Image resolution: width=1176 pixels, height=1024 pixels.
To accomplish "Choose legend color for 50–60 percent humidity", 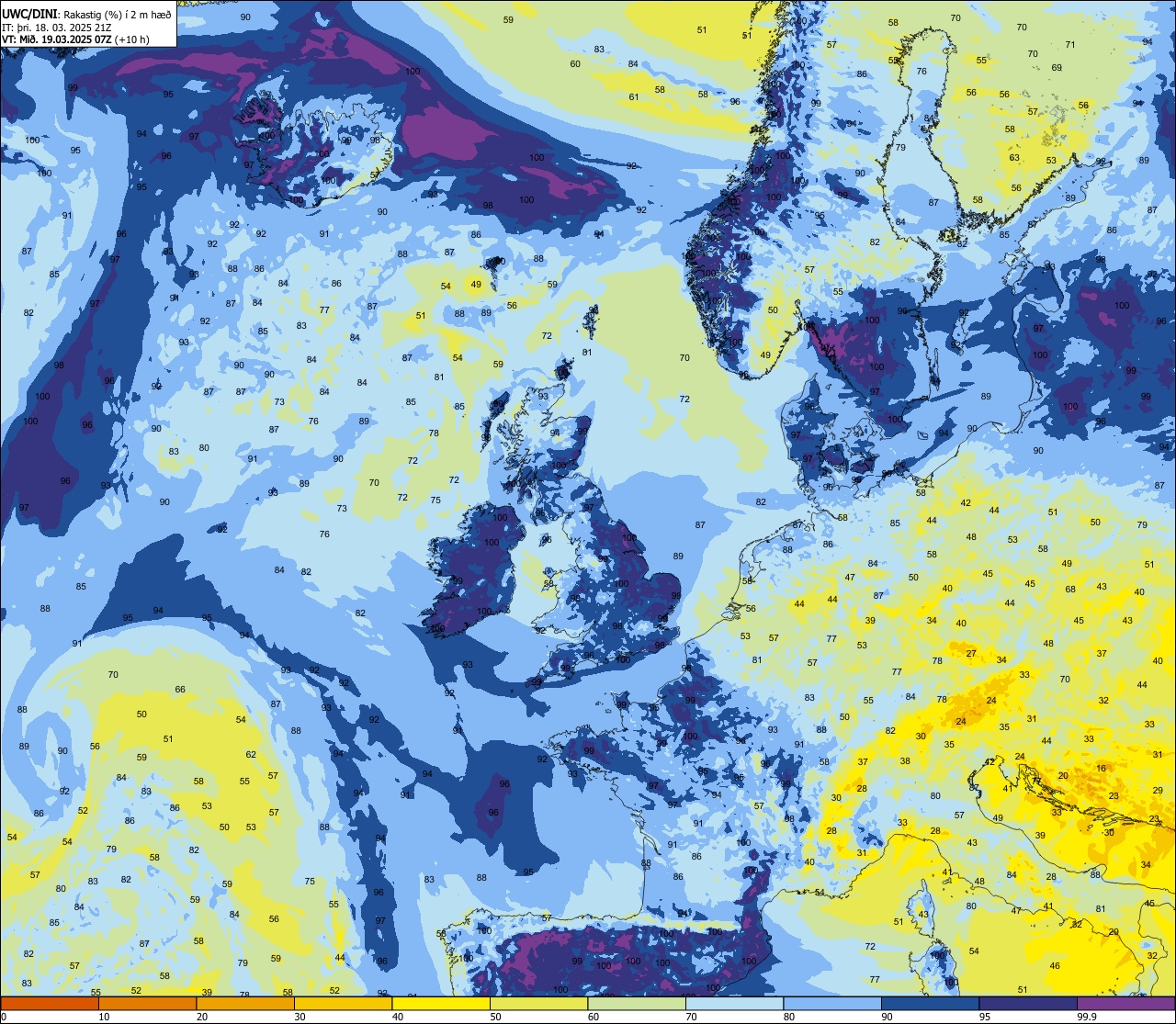I will pos(538,1003).
